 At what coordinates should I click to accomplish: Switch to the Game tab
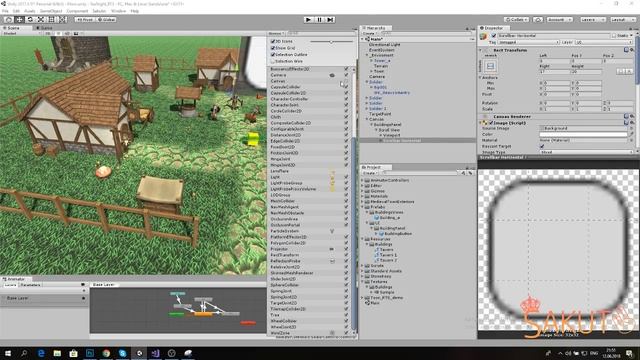(44, 28)
